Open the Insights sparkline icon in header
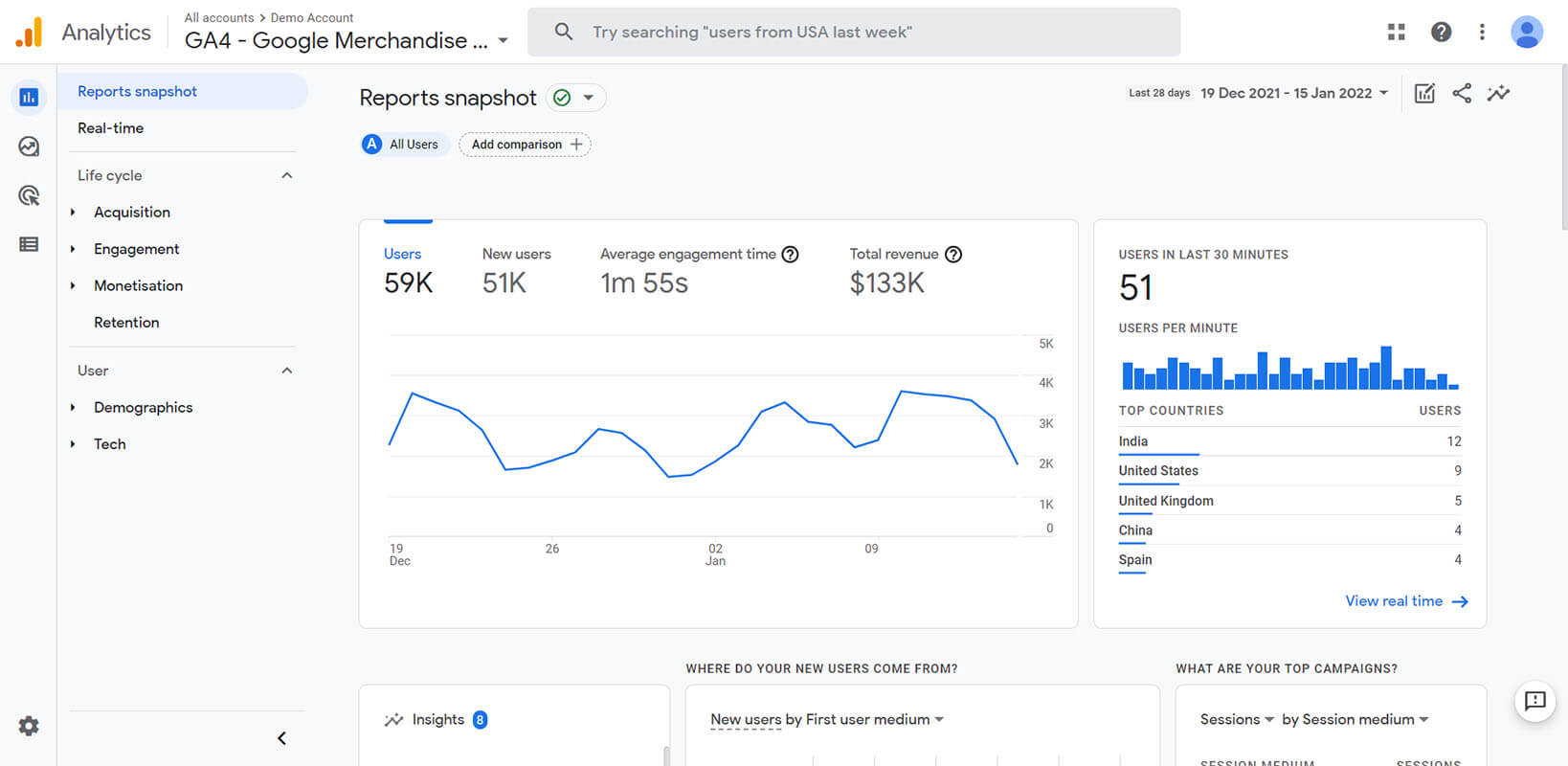Viewport: 1568px width, 766px height. pos(1498,93)
